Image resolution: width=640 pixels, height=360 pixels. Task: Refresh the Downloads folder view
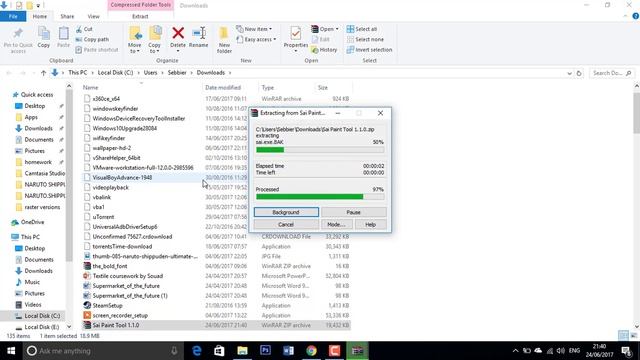tap(579, 73)
